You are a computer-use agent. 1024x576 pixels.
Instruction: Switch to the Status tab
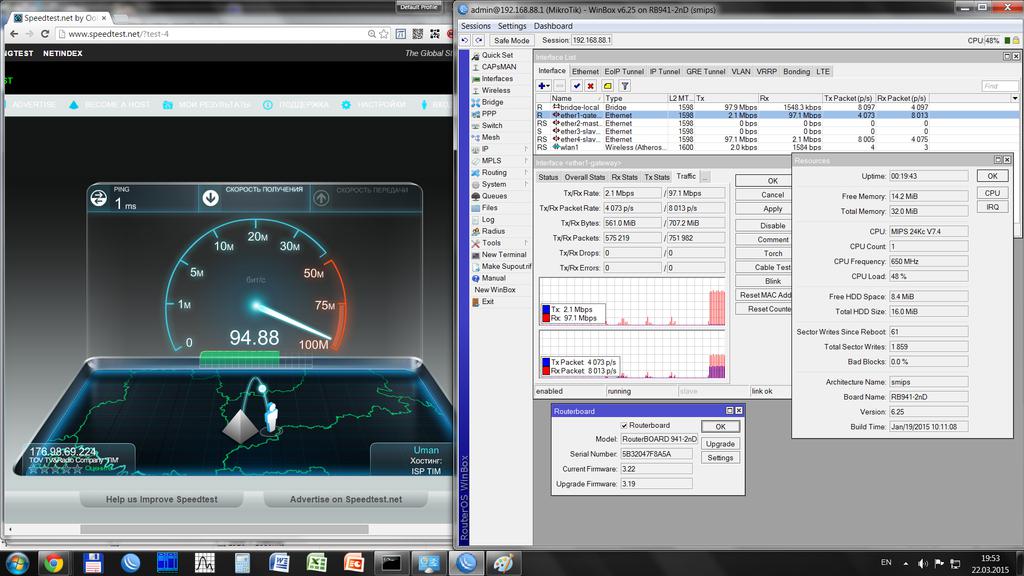(x=548, y=177)
